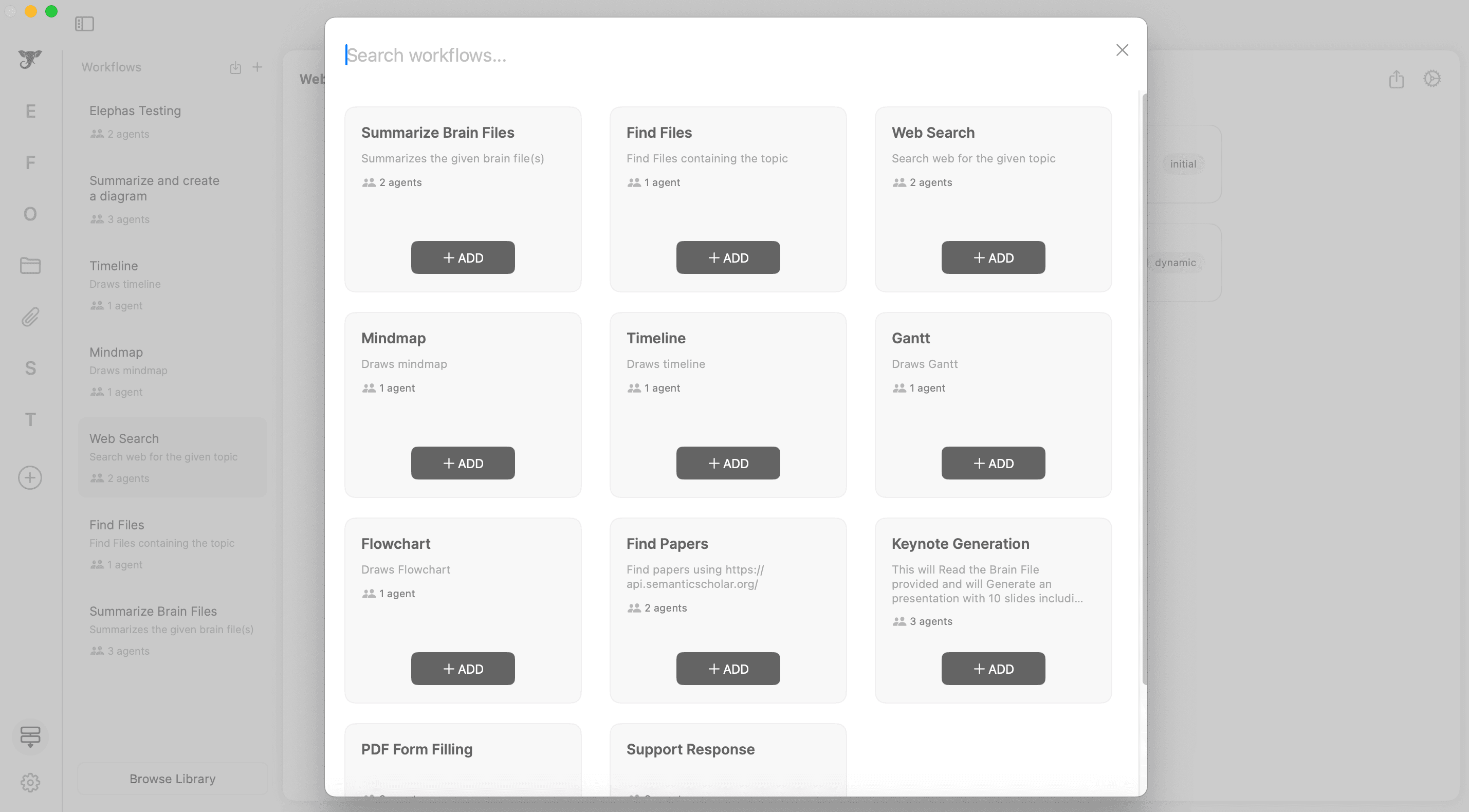
Task: Add the Flowchart workflow
Action: 463,668
